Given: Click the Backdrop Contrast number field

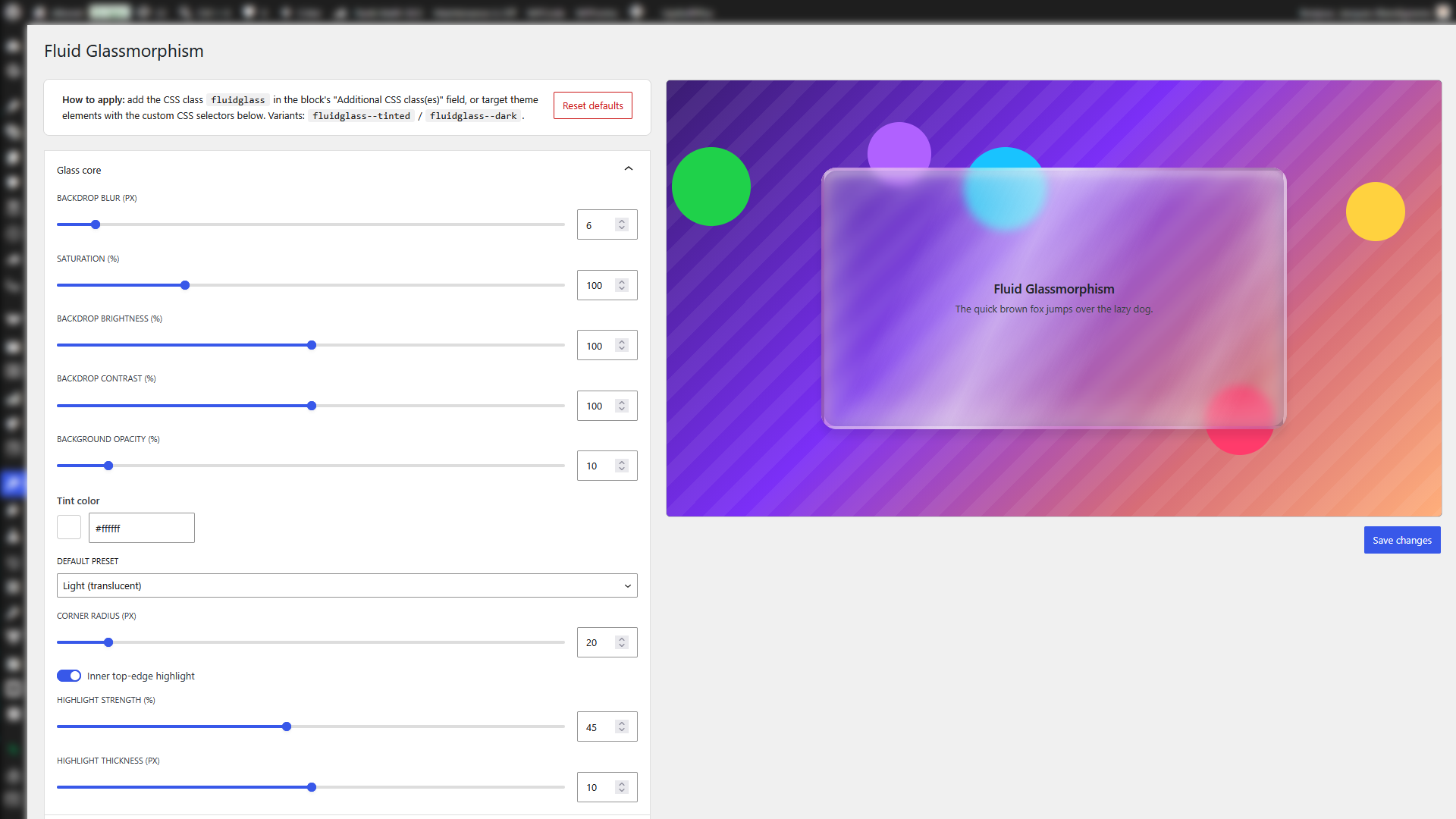Looking at the screenshot, I should coord(607,406).
